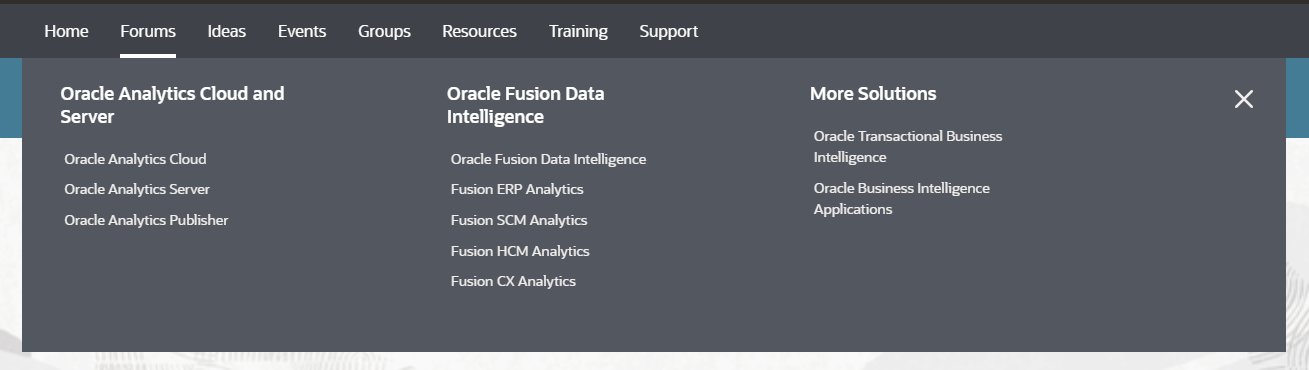Open Fusion SCM Analytics forum
1309x370 pixels.
click(x=519, y=220)
